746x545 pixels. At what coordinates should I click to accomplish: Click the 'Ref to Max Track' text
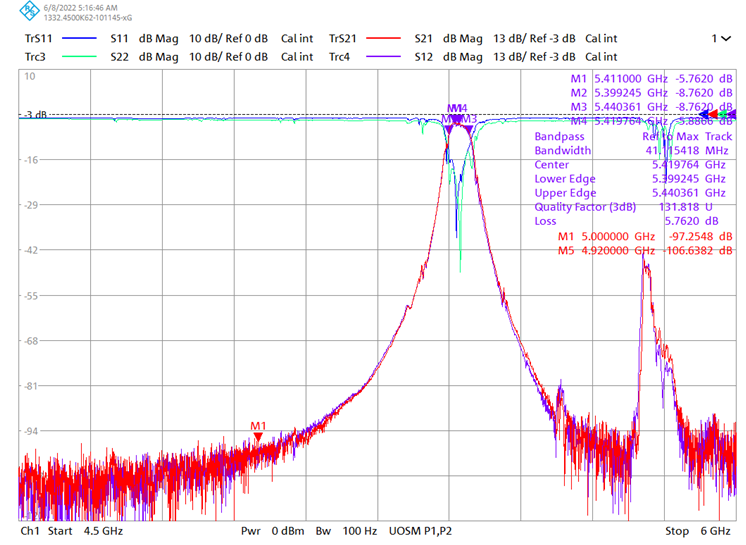[687, 136]
